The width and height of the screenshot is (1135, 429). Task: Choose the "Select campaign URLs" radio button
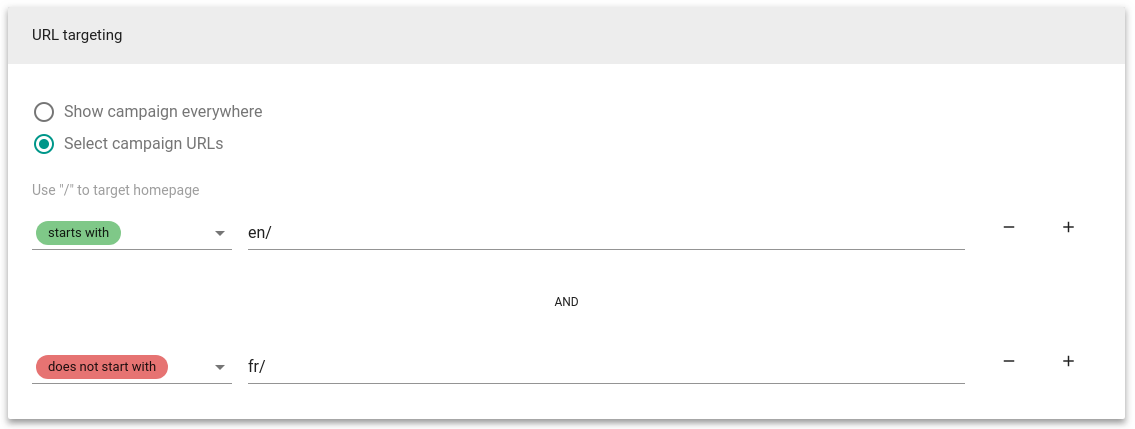44,144
